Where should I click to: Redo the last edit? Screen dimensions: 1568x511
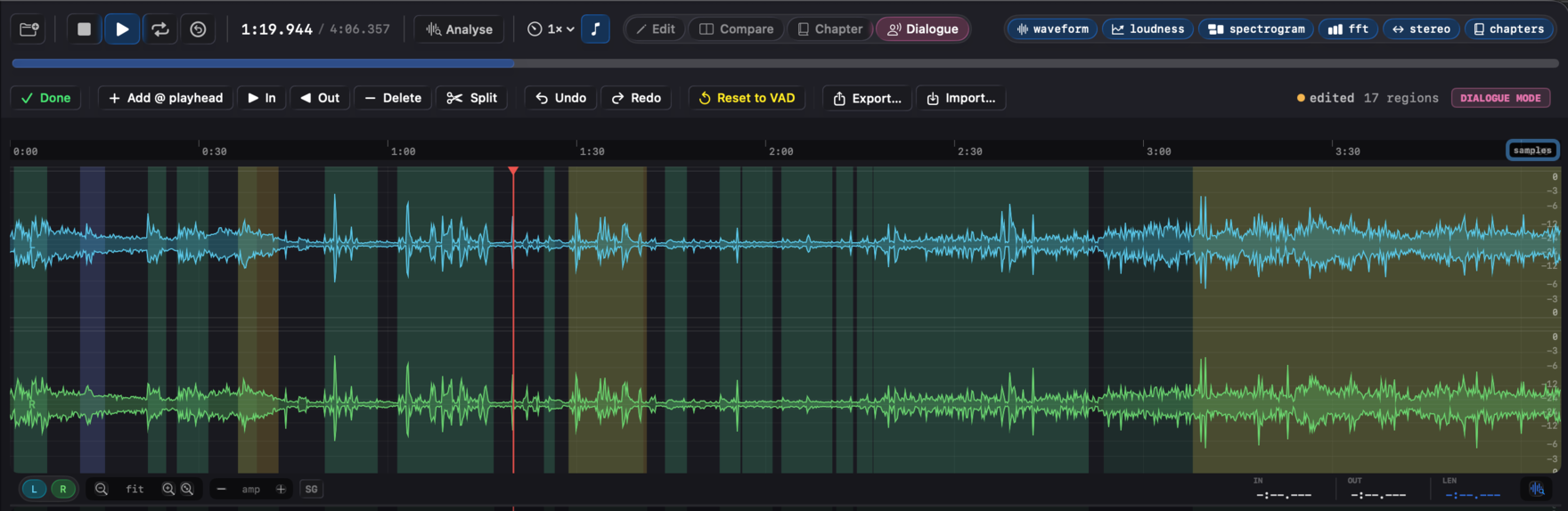point(636,98)
